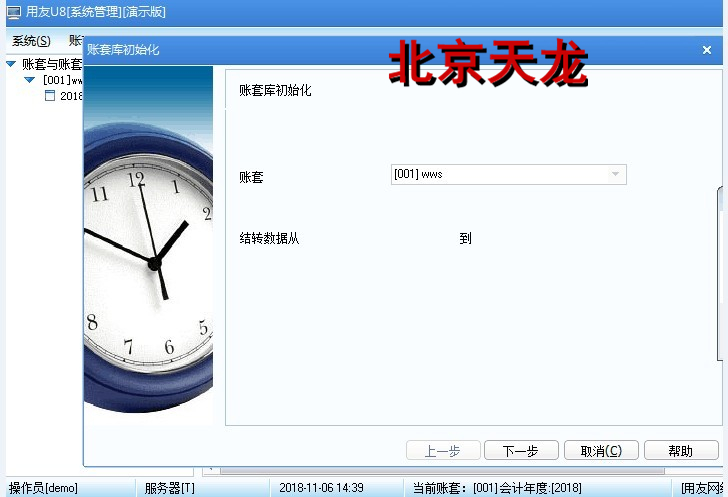The image size is (728, 497).
Task: Click the 上一步 (Previous) button
Action: pyautogui.click(x=443, y=450)
